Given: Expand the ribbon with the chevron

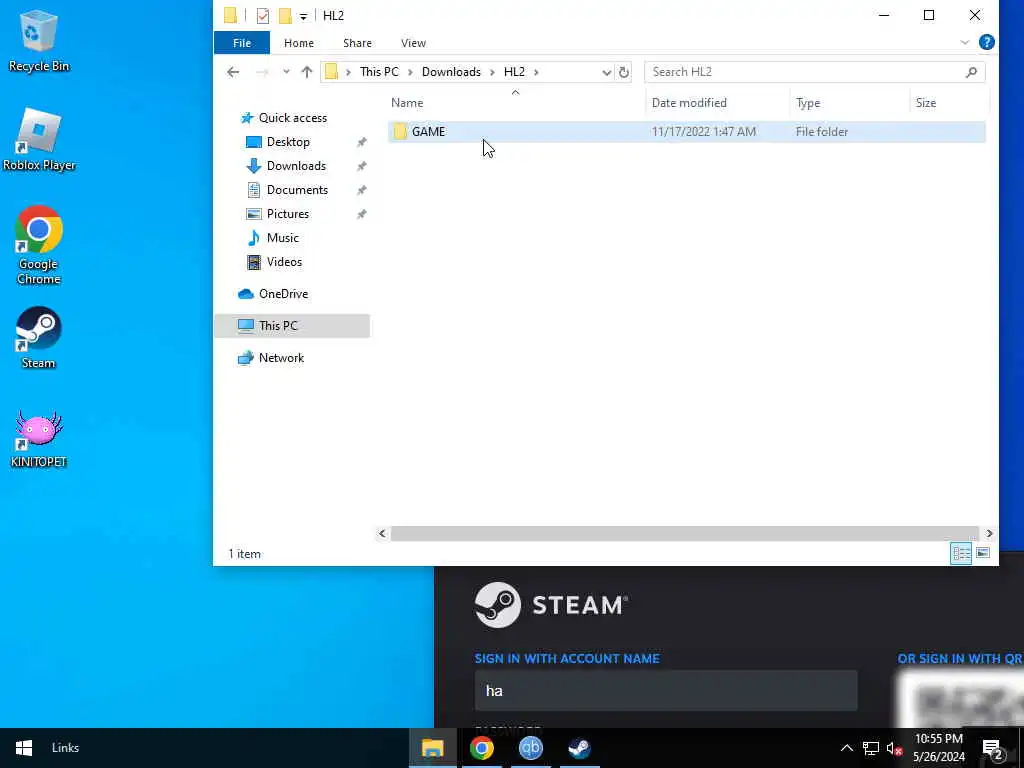Looking at the screenshot, I should pyautogui.click(x=965, y=42).
